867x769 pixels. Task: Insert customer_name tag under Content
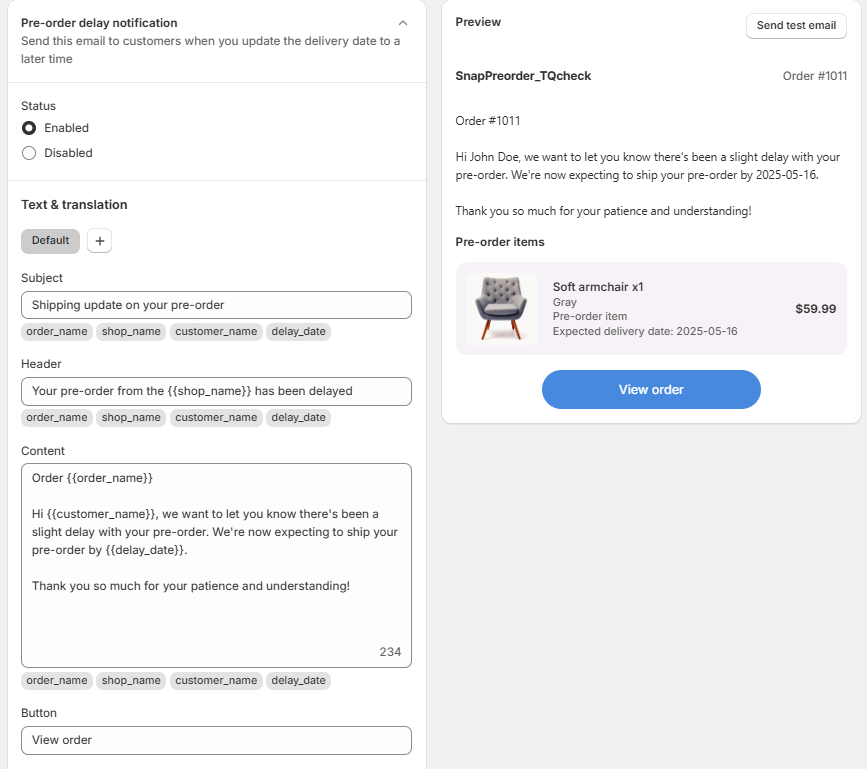[x=216, y=681]
